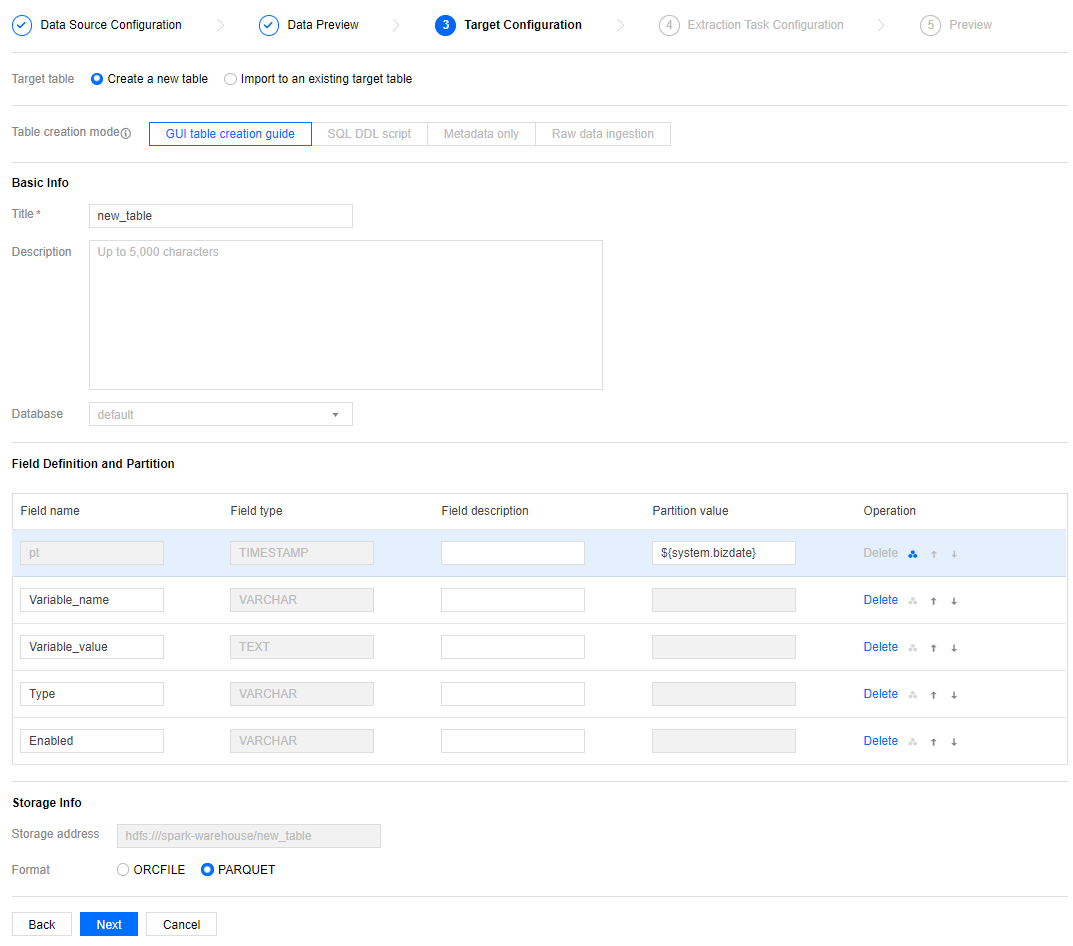
Task: Click the field description input for Enabled
Action: [513, 741]
